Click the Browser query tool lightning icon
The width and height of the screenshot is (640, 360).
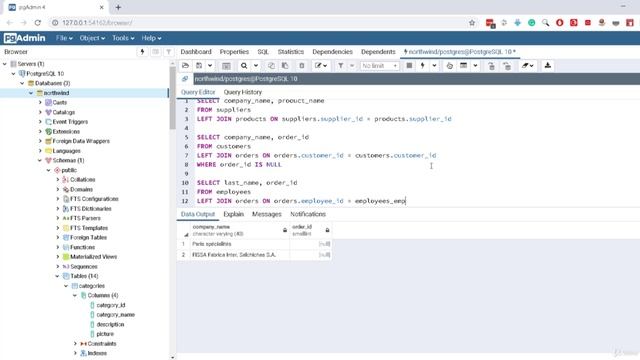142,52
